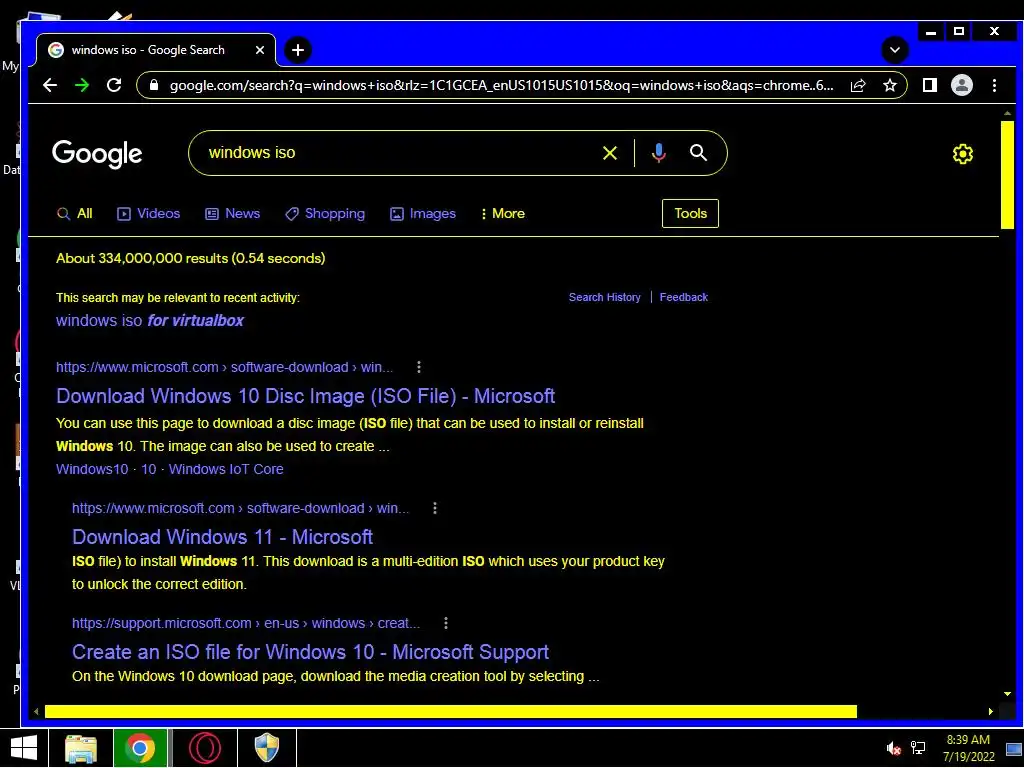This screenshot has height=768, width=1024.
Task: Click the scroll right arrow
Action: tap(990, 711)
